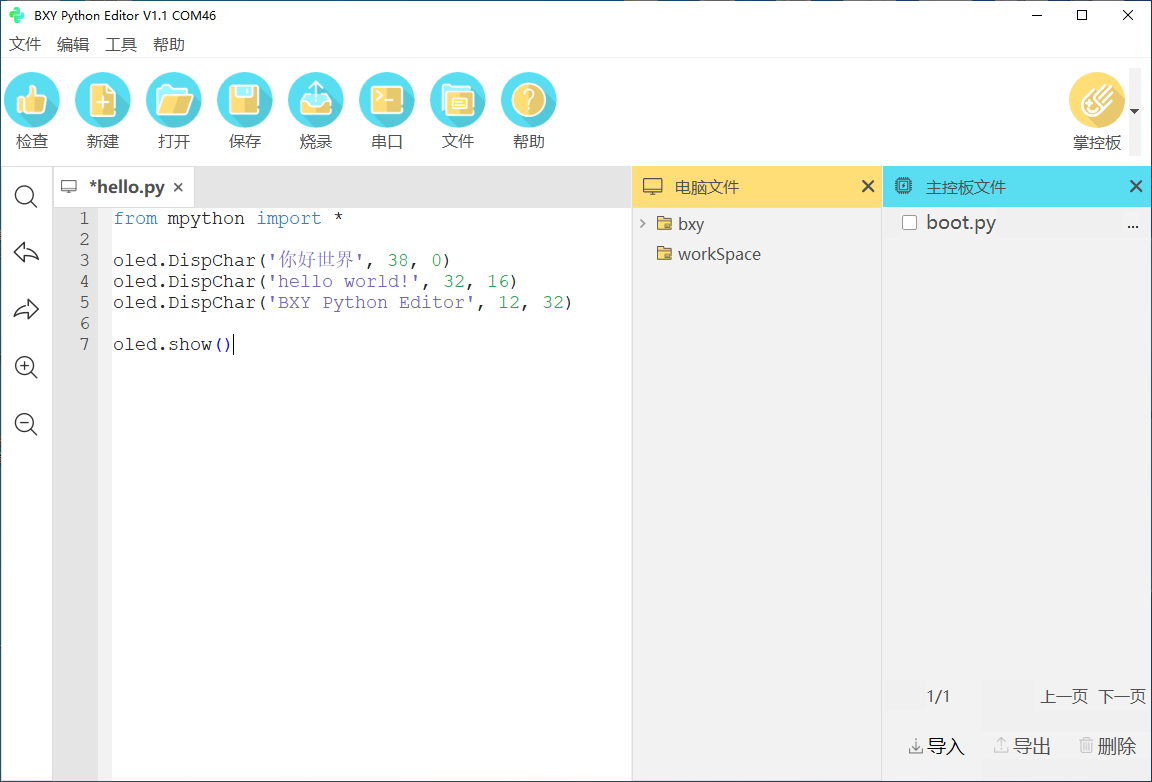Image resolution: width=1152 pixels, height=782 pixels.
Task: Redo with the right-curved arrow icon
Action: 26,309
